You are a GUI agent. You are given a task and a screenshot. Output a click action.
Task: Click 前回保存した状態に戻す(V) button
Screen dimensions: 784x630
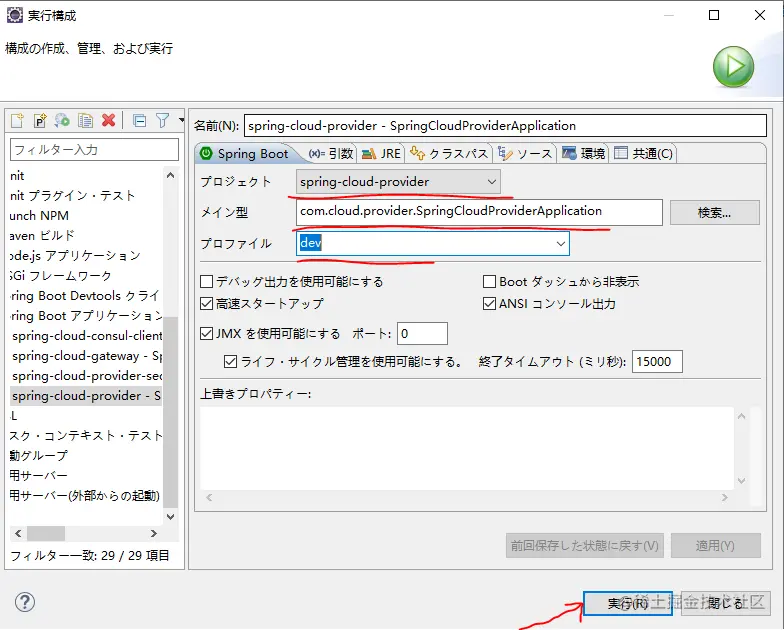coord(584,546)
